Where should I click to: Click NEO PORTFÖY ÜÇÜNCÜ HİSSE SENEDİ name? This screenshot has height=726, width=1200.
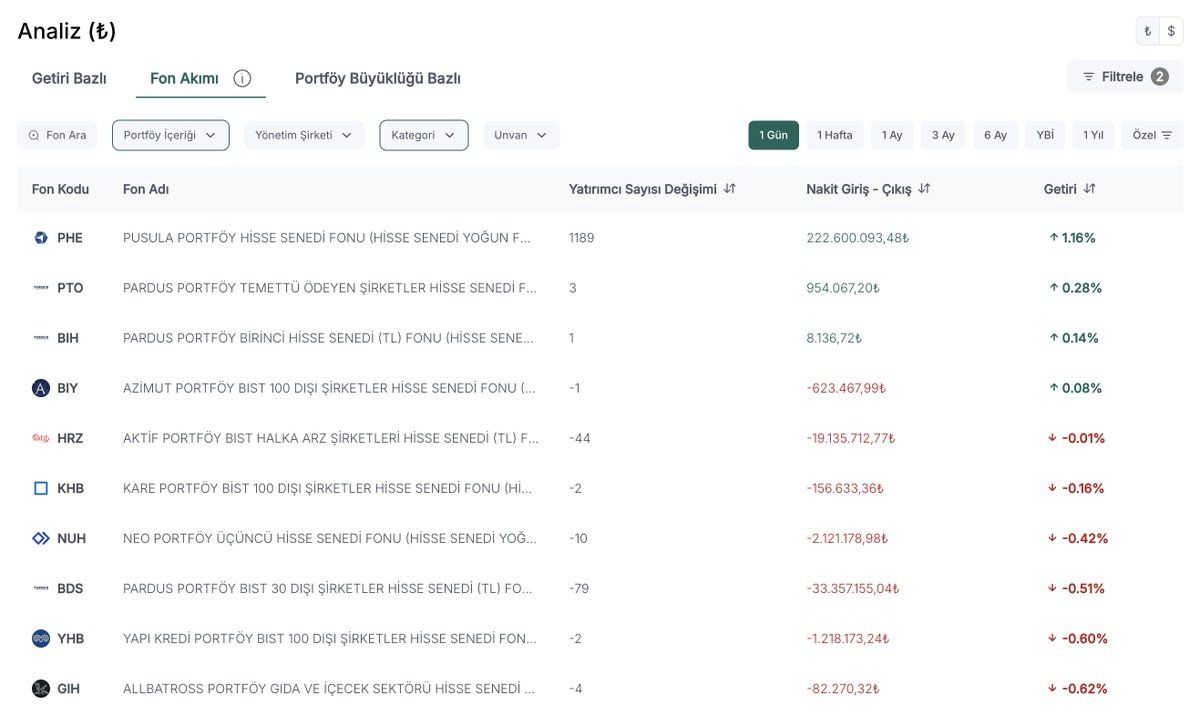click(330, 538)
